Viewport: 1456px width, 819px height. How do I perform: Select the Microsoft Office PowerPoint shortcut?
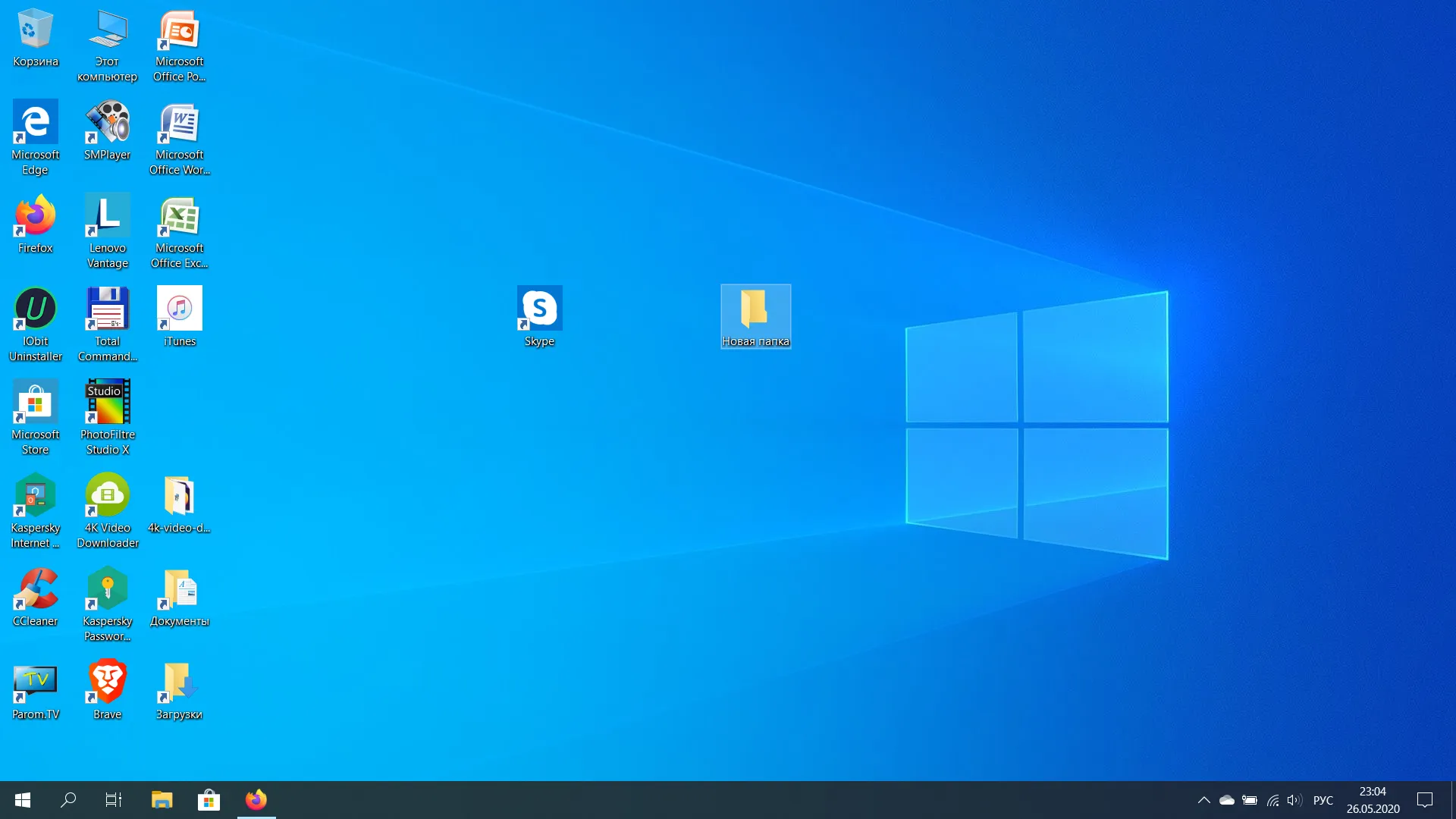tap(179, 45)
